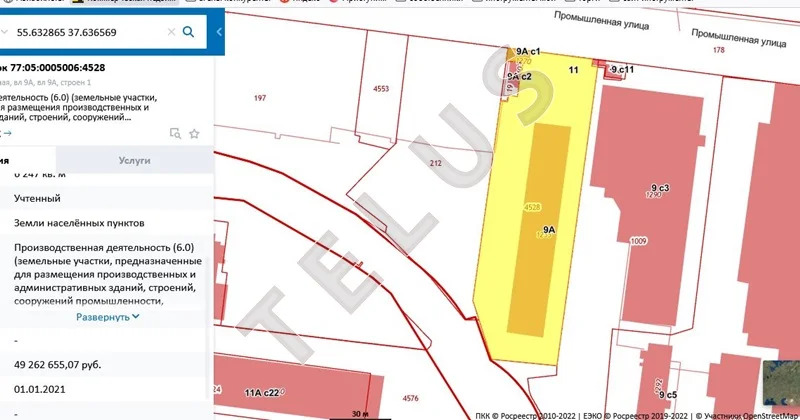Expand description via Развернуть
The height and width of the screenshot is (420, 800).
click(x=108, y=316)
